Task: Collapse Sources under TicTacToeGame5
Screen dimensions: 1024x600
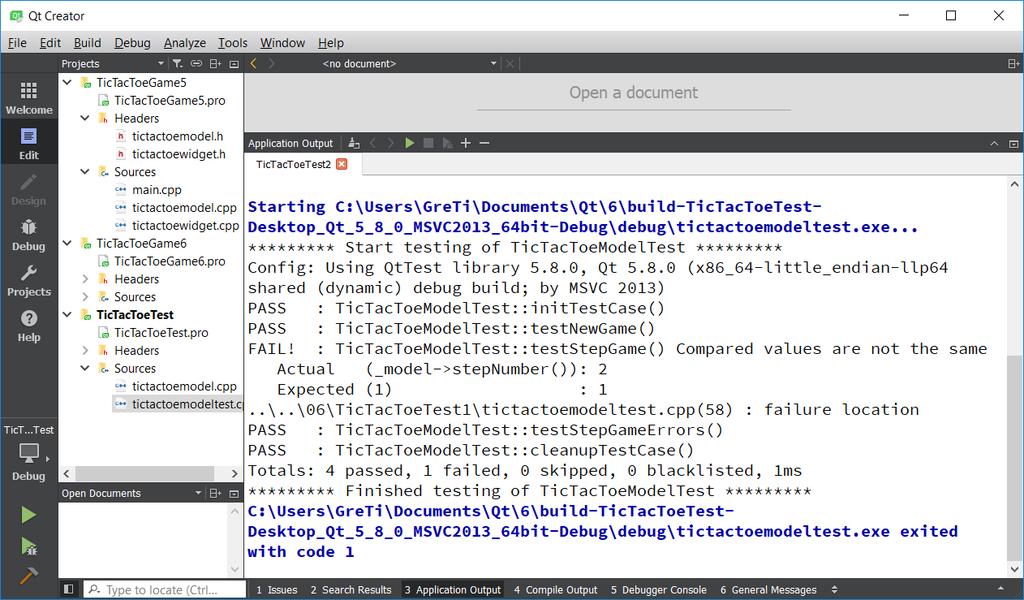Action: click(85, 172)
